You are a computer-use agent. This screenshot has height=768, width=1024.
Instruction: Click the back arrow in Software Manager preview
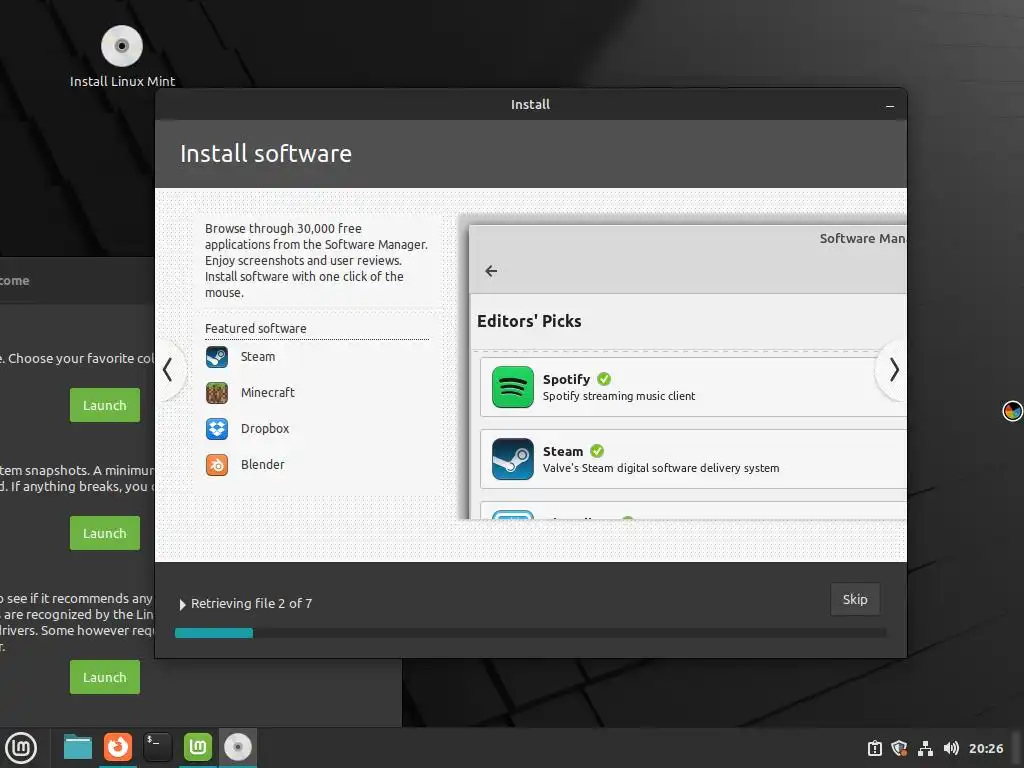coord(491,271)
